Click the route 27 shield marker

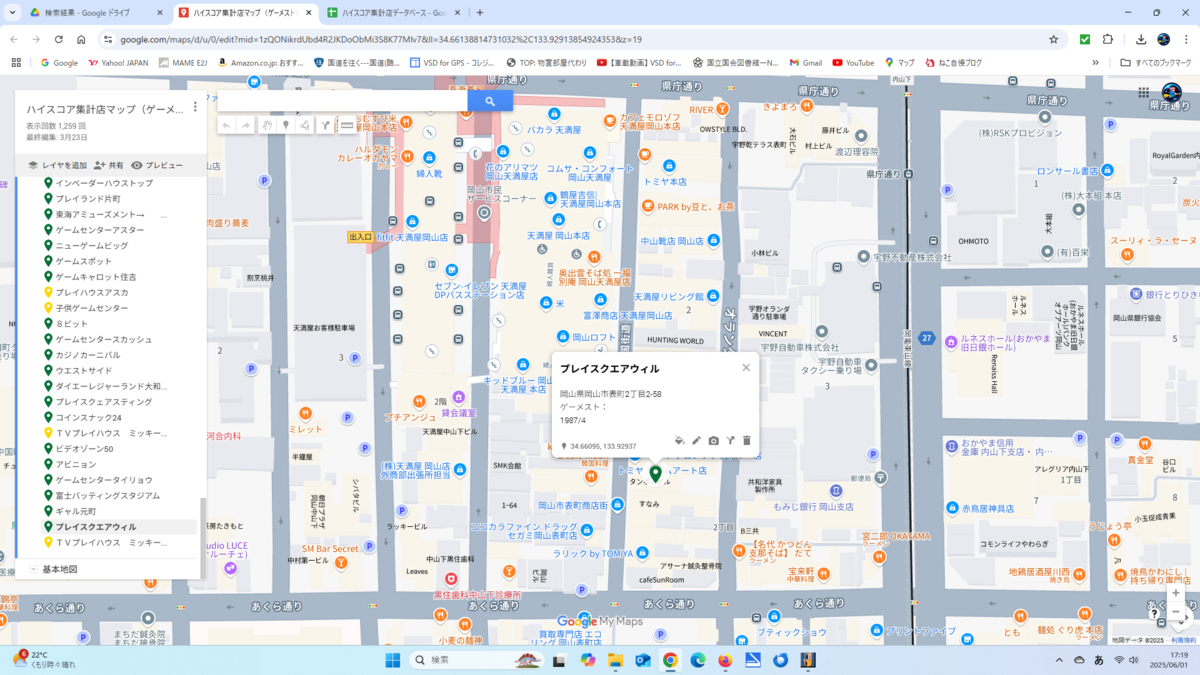927,338
